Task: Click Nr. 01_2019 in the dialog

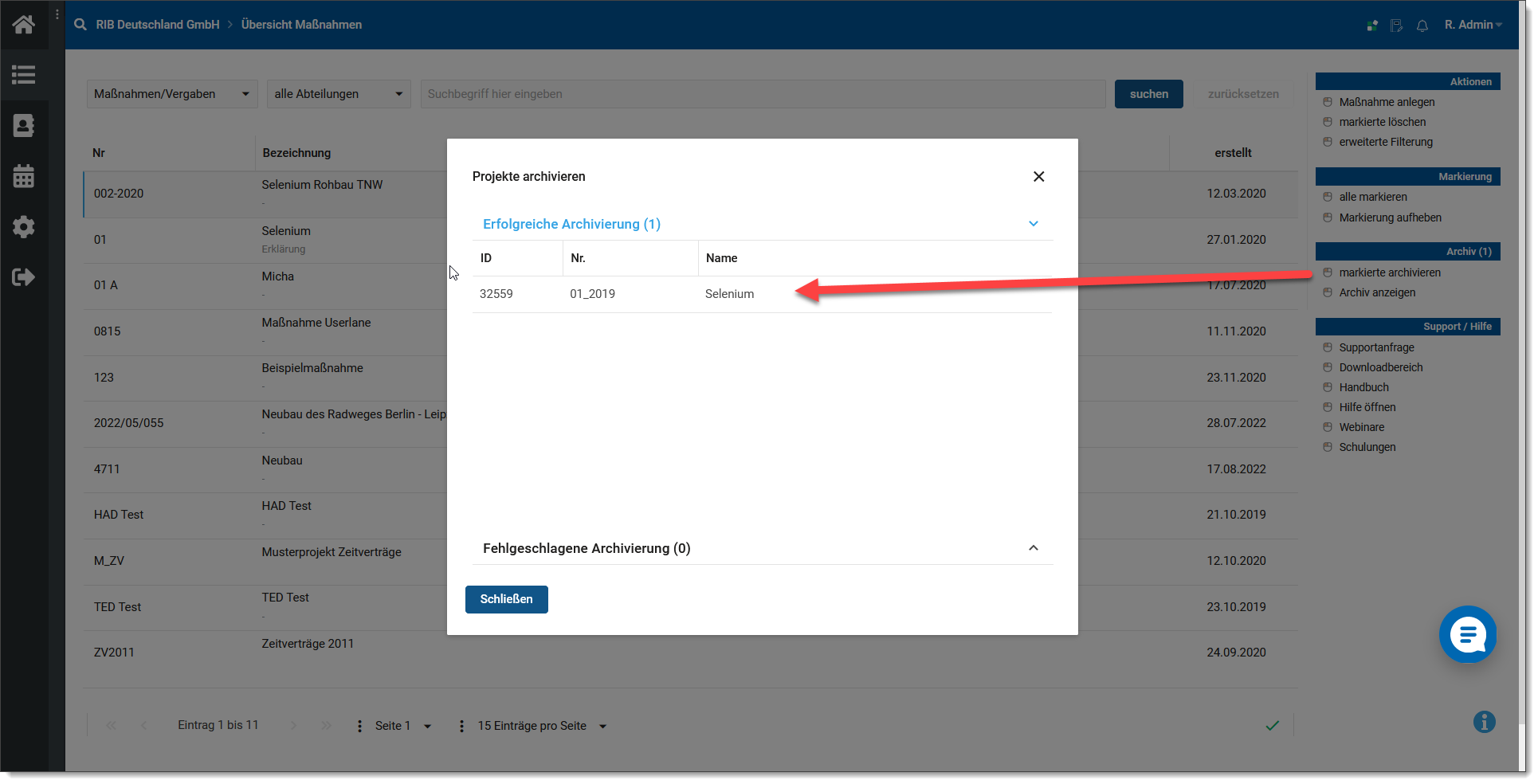Action: tap(592, 294)
